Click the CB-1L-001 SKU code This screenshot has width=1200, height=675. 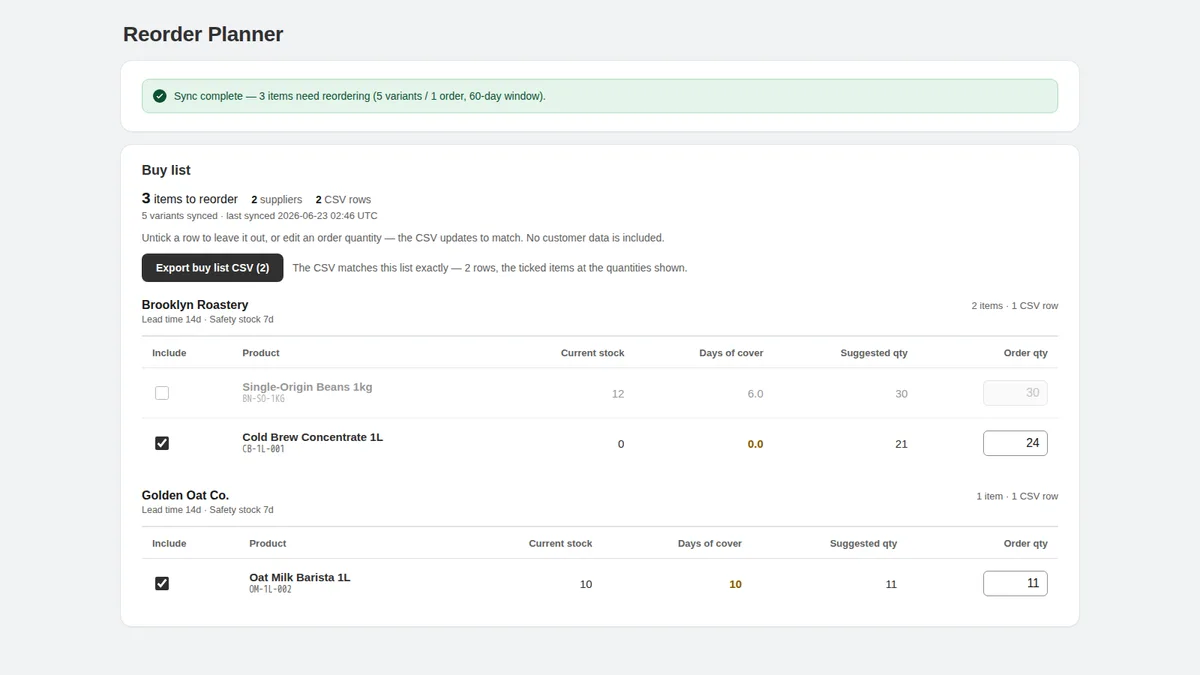[x=263, y=450]
